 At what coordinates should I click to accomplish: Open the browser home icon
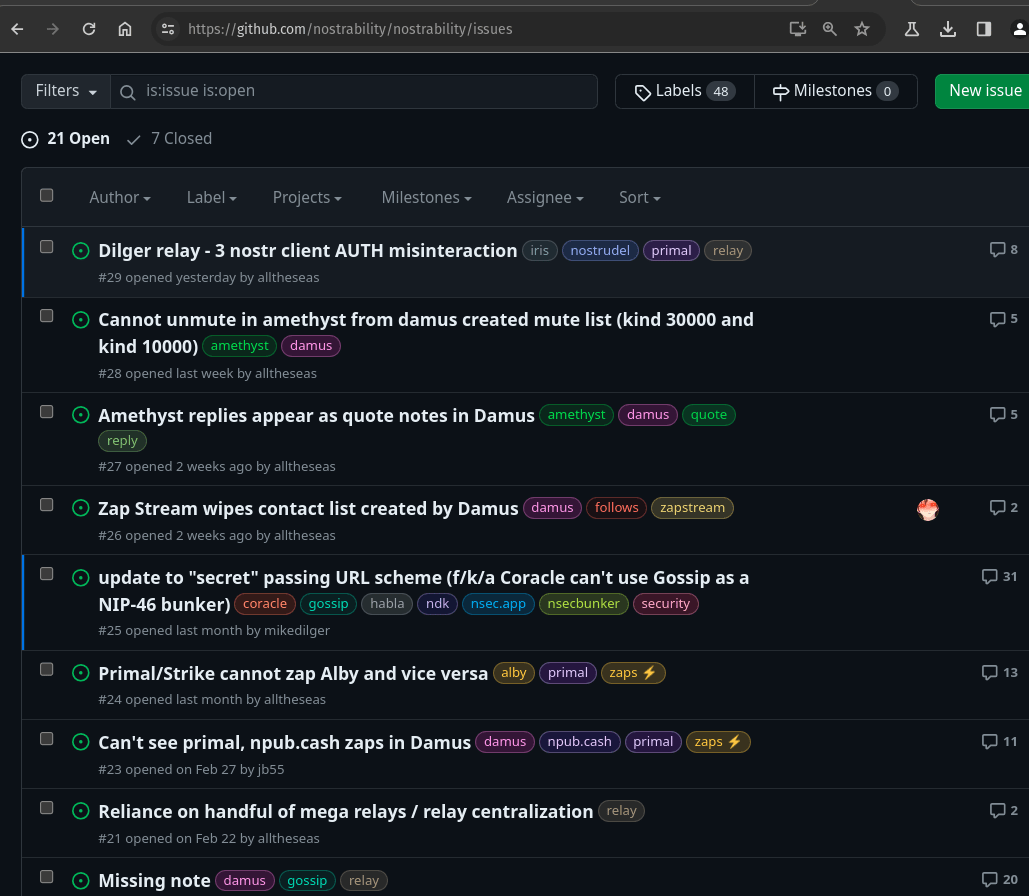tap(125, 29)
